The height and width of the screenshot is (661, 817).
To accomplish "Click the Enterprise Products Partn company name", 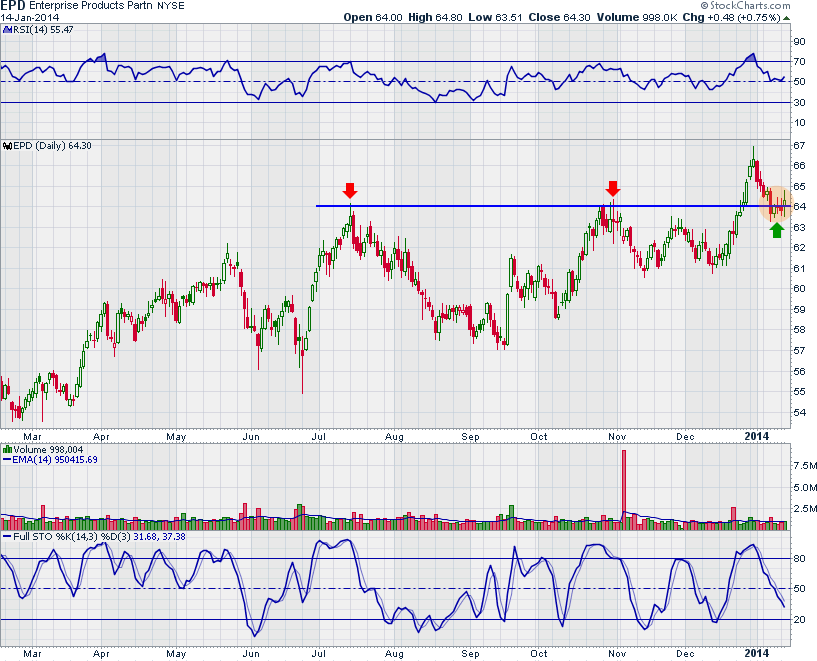I will click(91, 6).
